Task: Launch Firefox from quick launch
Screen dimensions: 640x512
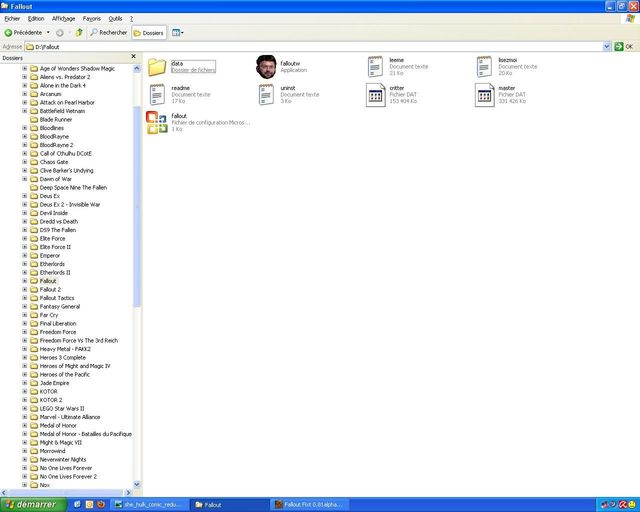Action: 101,505
